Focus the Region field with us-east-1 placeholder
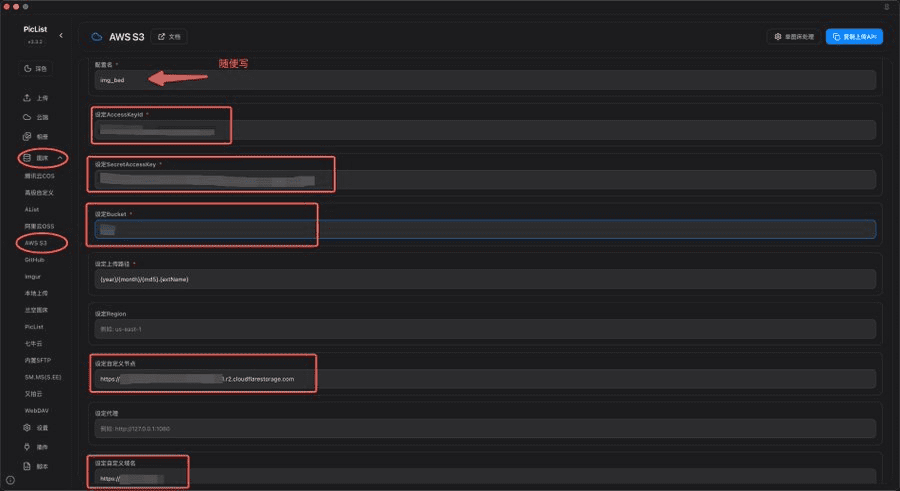The height and width of the screenshot is (491, 900). coord(485,329)
